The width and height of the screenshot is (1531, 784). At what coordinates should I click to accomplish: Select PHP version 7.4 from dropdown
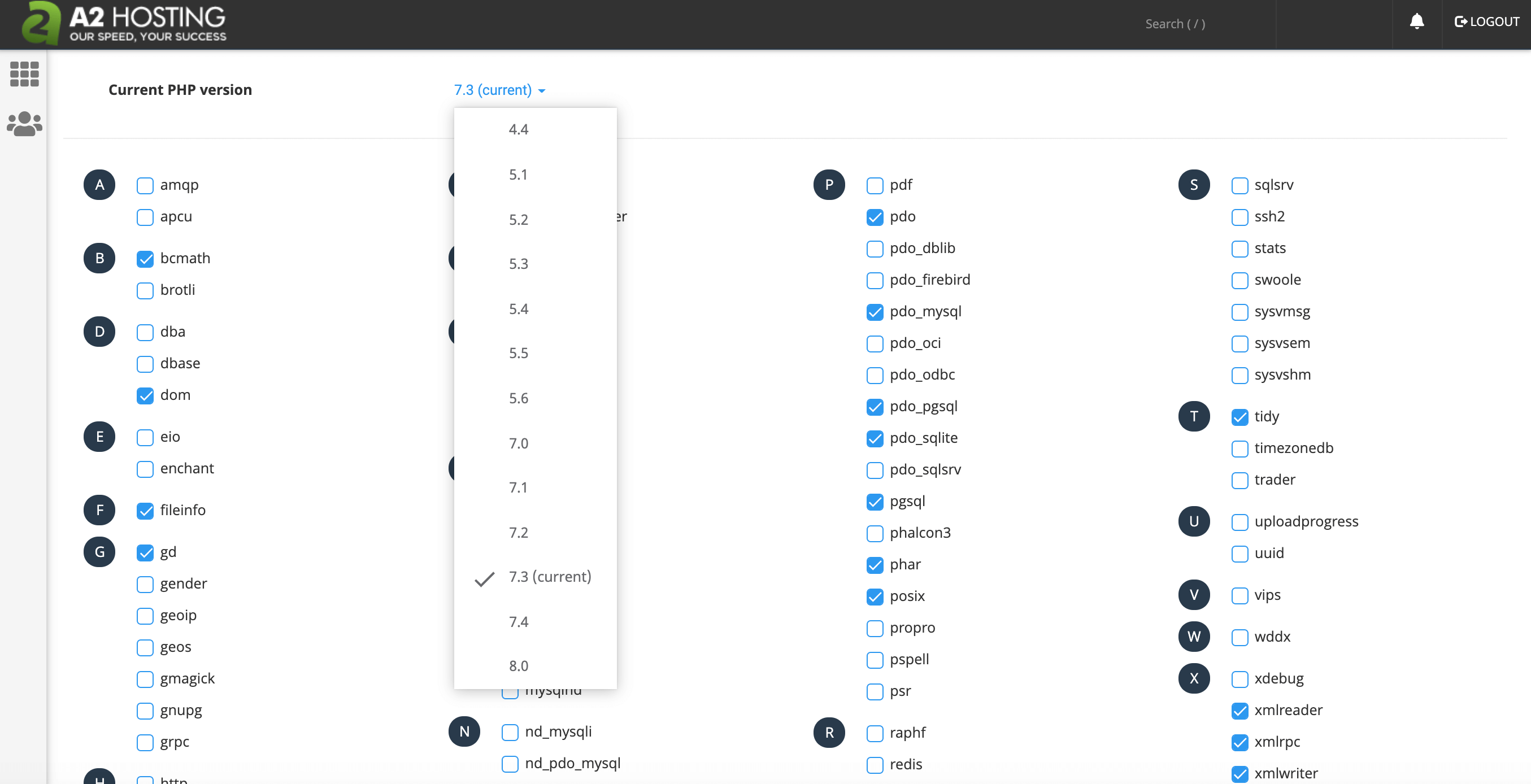pos(519,621)
